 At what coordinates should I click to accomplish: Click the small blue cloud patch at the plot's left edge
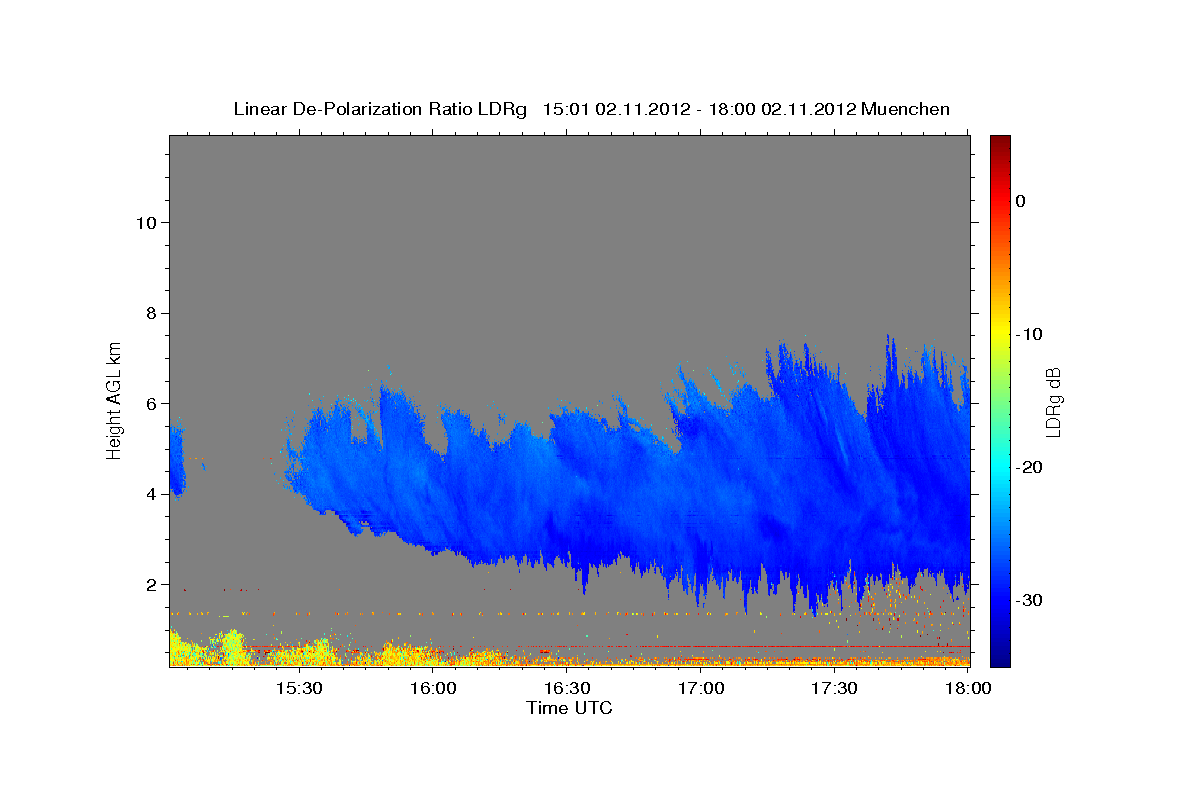click(x=177, y=461)
